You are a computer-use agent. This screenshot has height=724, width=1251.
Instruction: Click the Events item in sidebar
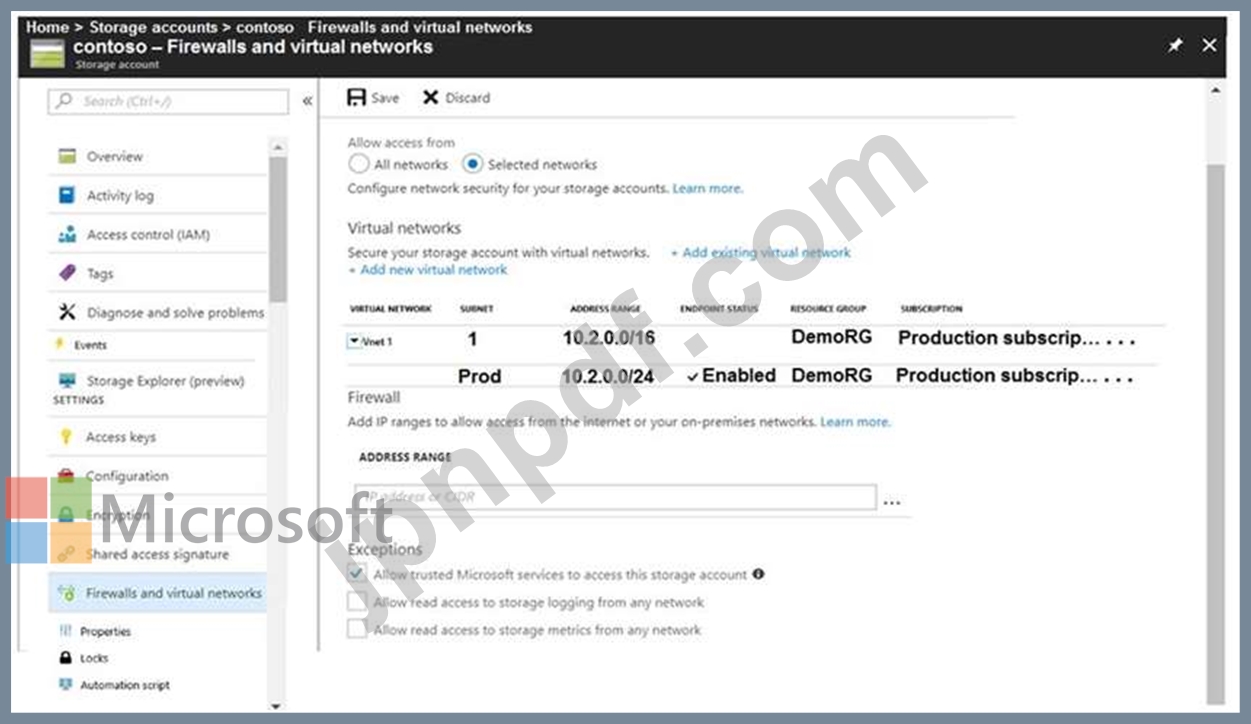90,345
